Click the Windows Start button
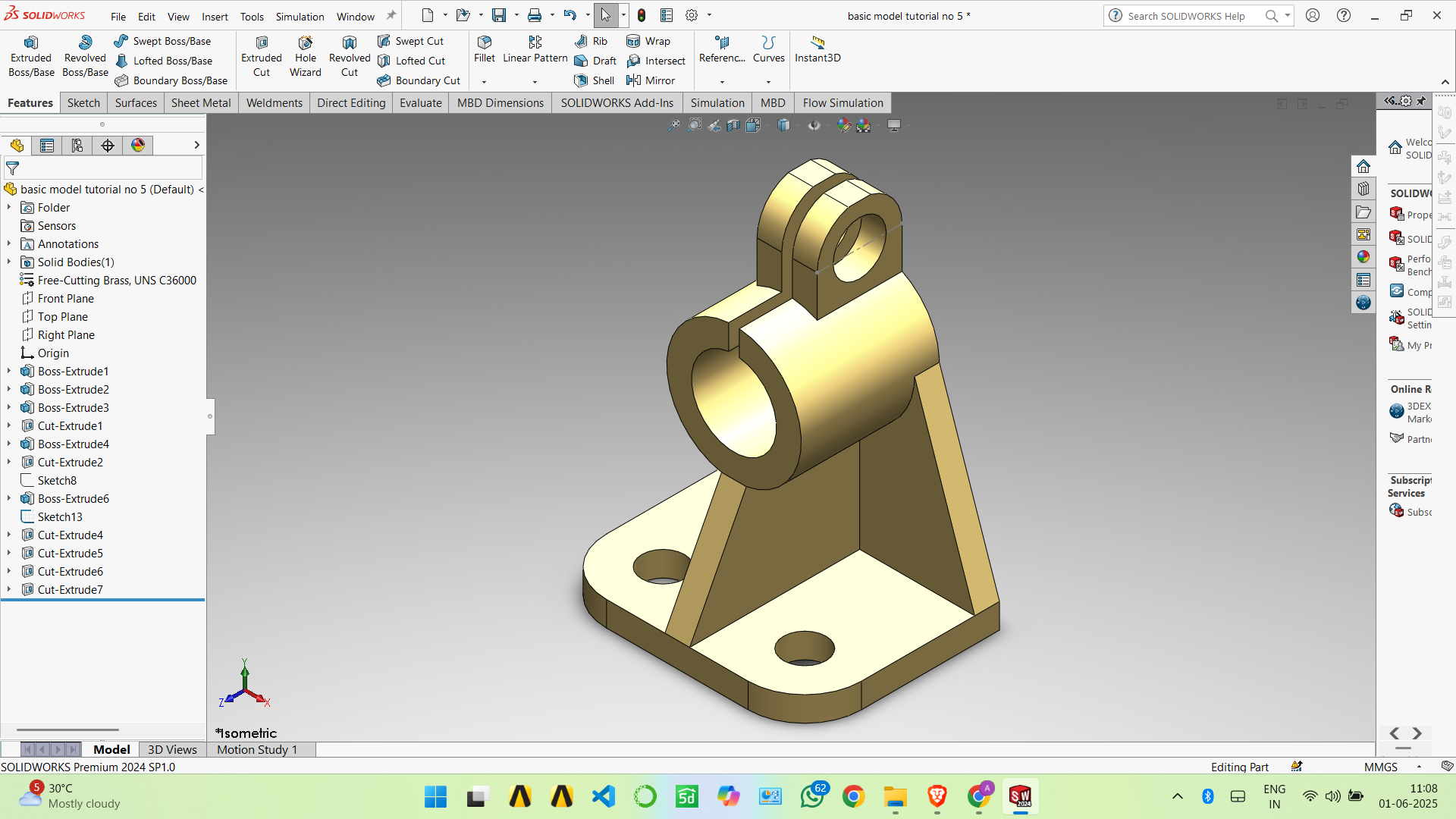This screenshot has height=819, width=1456. click(435, 796)
